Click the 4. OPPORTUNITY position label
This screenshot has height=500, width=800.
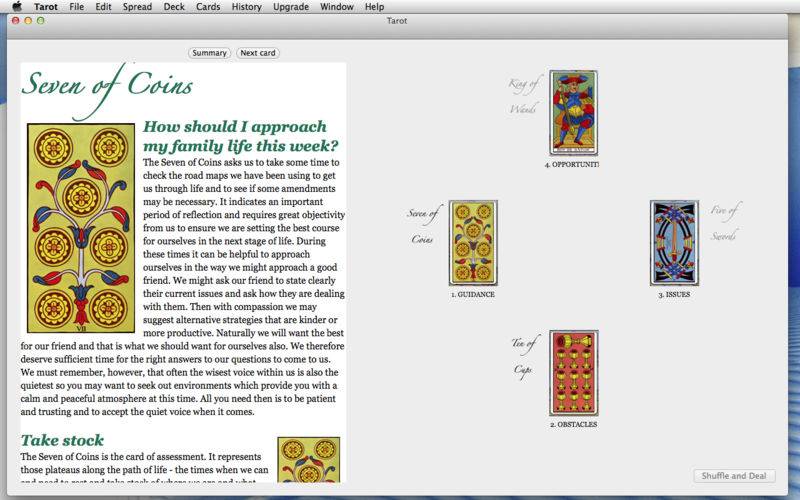pos(571,165)
